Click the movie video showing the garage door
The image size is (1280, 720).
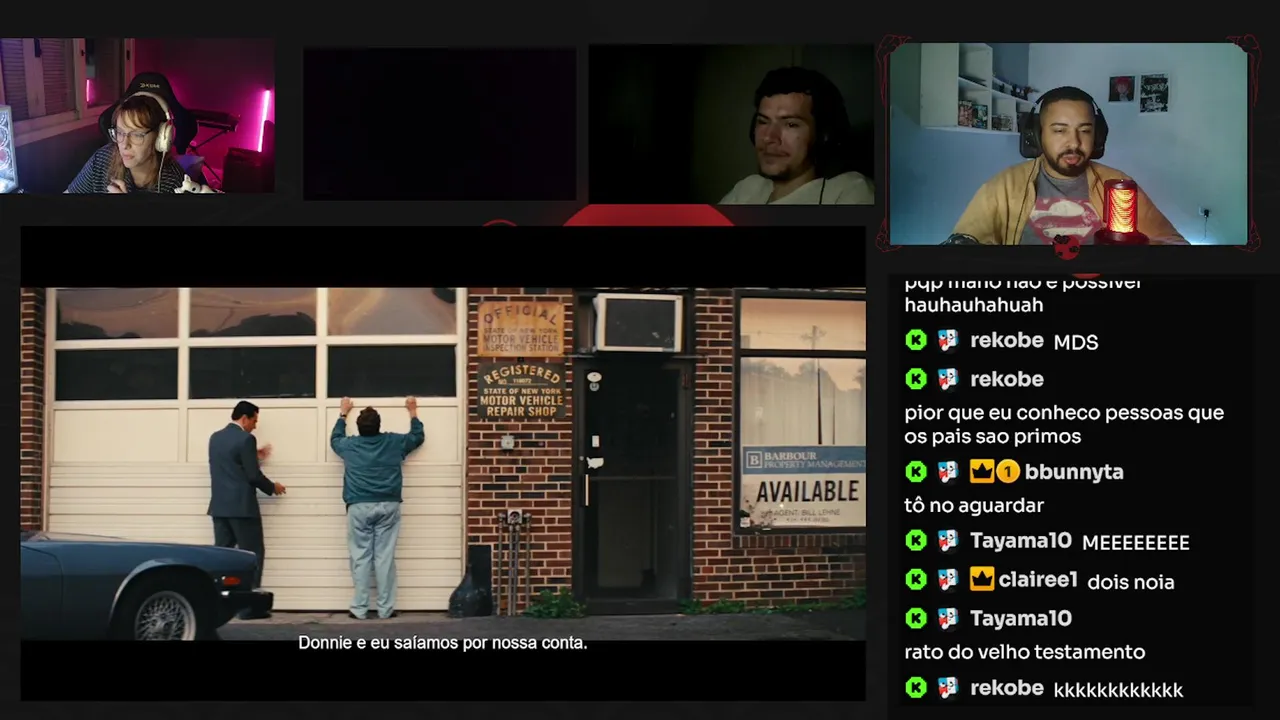coord(443,464)
